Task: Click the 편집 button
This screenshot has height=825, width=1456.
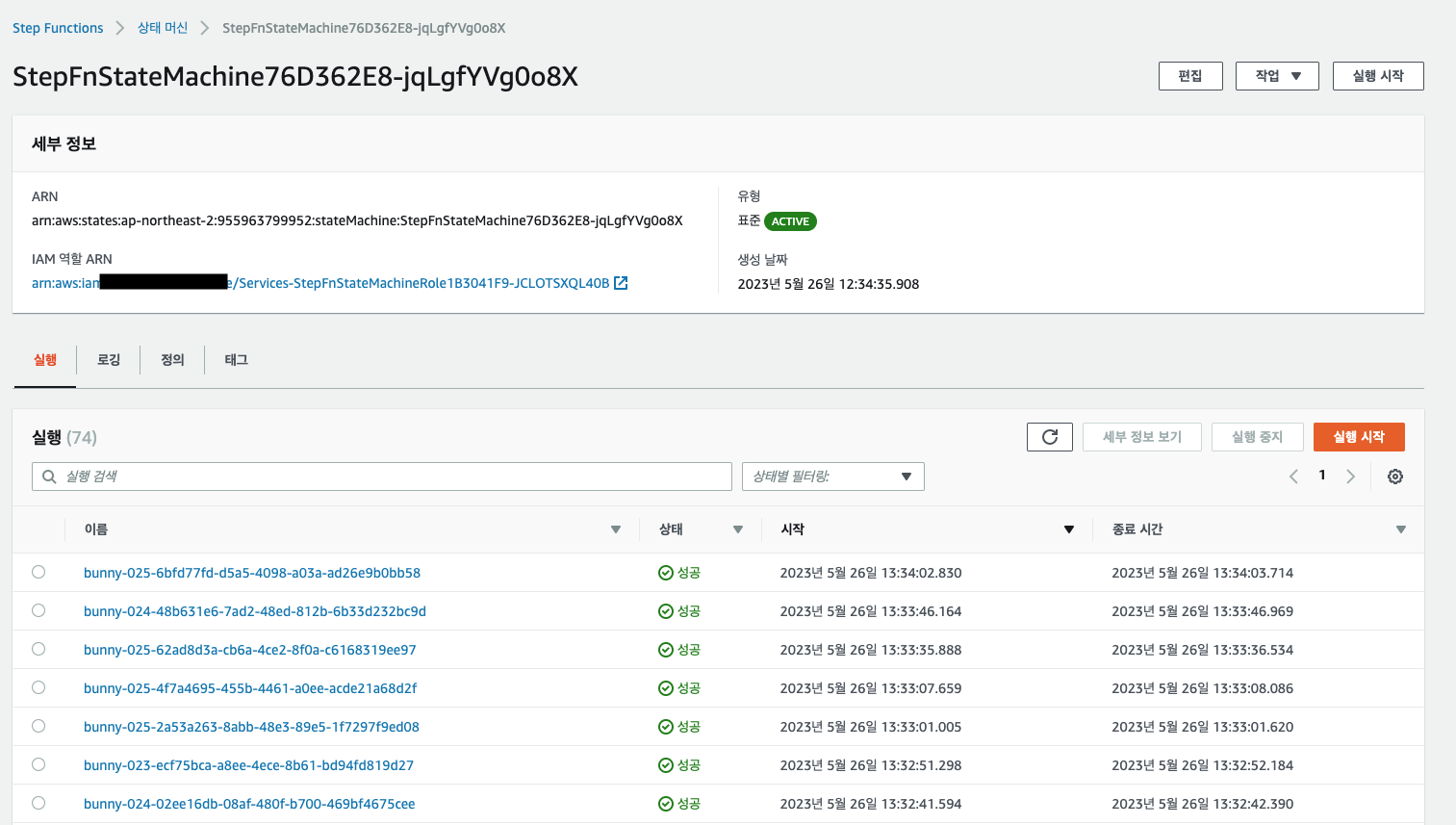Action: [x=1190, y=76]
